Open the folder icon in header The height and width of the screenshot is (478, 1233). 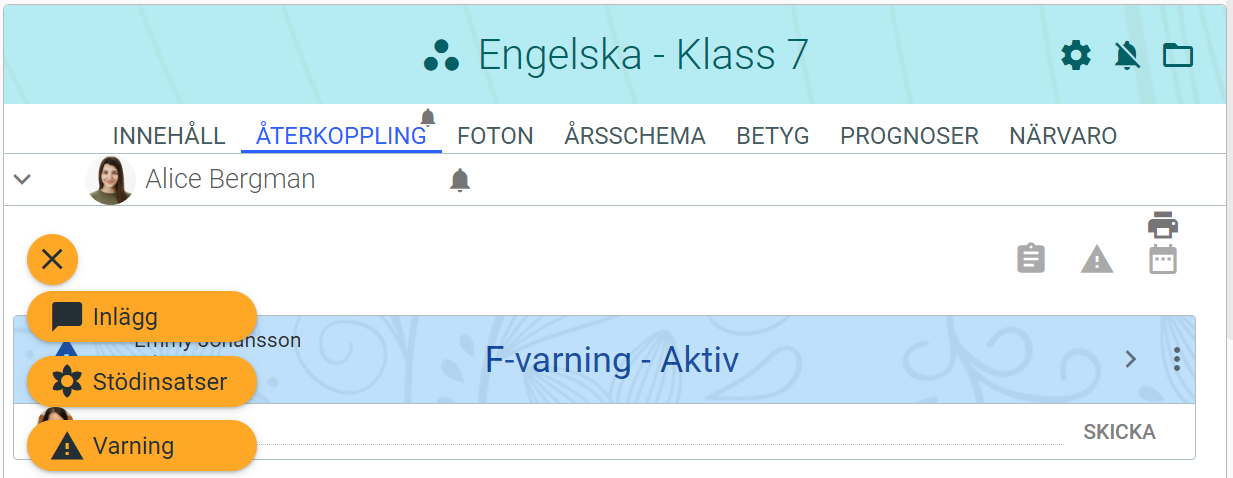(1178, 55)
